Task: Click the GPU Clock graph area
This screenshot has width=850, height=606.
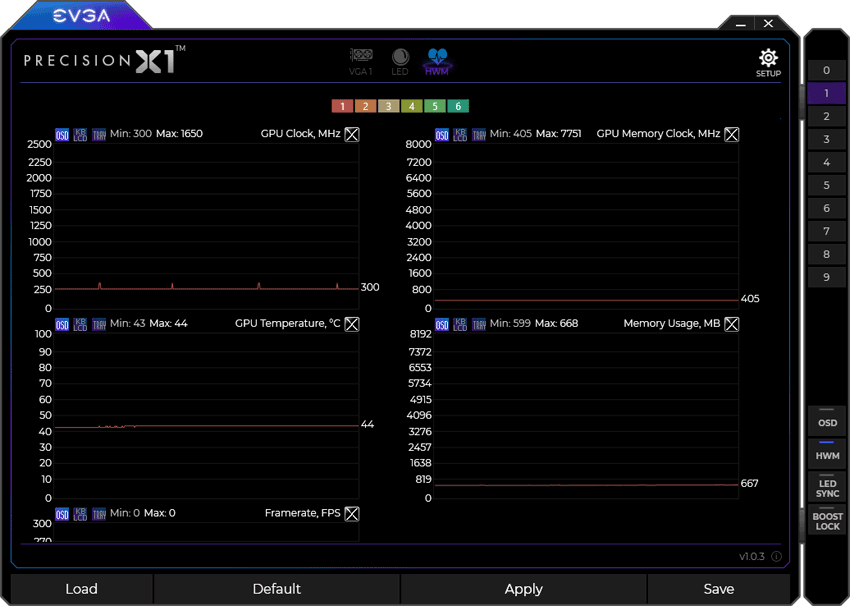Action: (206, 226)
